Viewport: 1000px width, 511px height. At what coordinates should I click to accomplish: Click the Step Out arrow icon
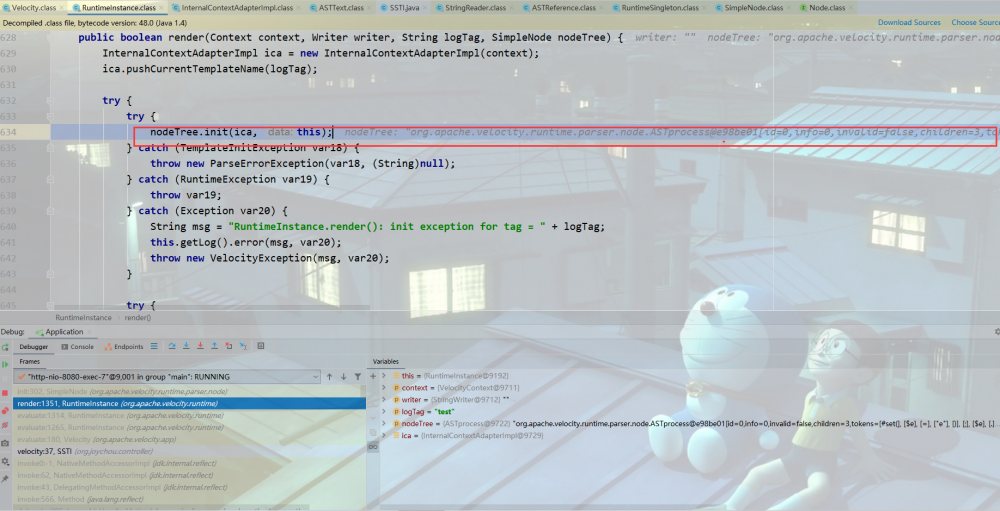(214, 346)
